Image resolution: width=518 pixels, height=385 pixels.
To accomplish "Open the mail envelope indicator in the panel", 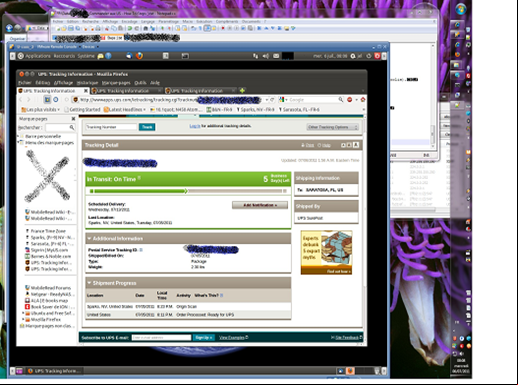I will point(276,56).
